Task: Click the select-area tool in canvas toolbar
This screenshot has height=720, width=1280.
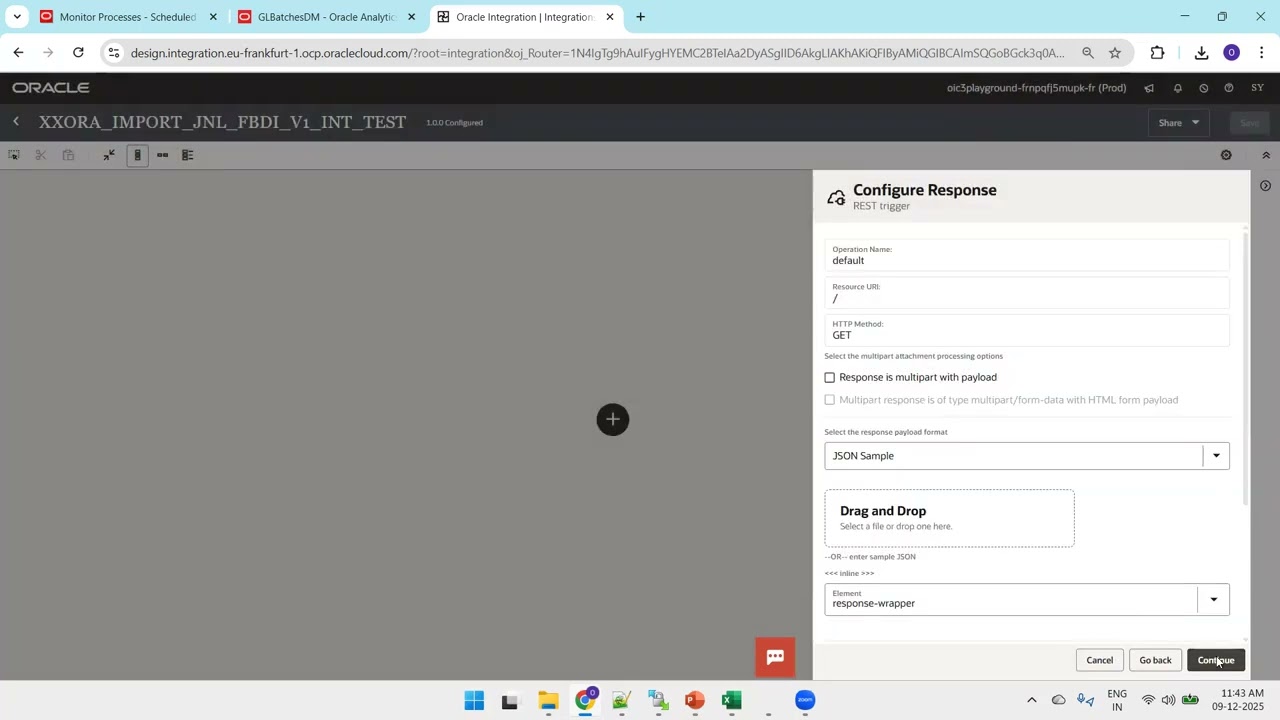Action: (14, 155)
